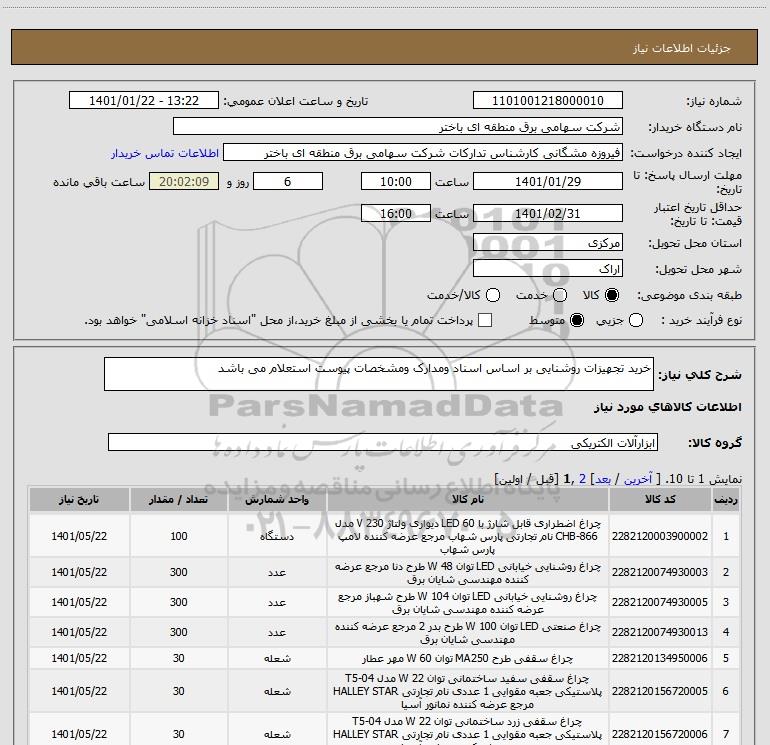Choose متوسط purchase process type
This screenshot has width=770, height=745.
[x=577, y=321]
